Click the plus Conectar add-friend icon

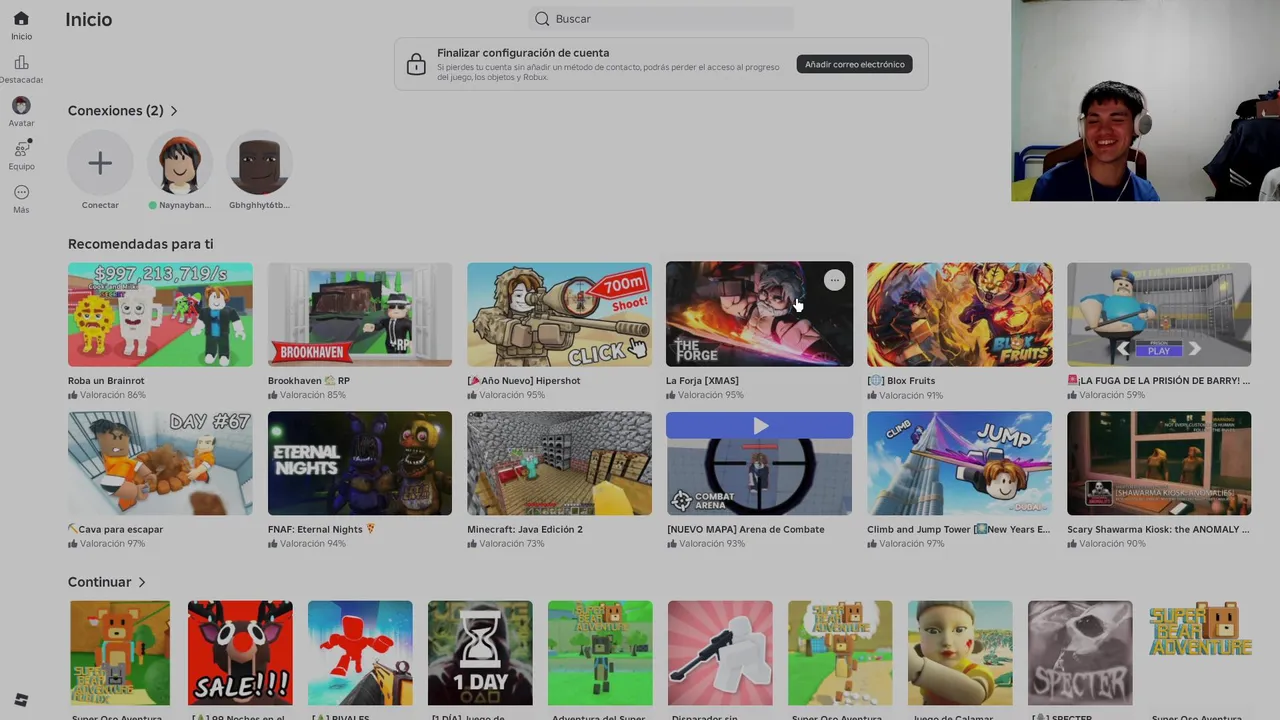100,163
